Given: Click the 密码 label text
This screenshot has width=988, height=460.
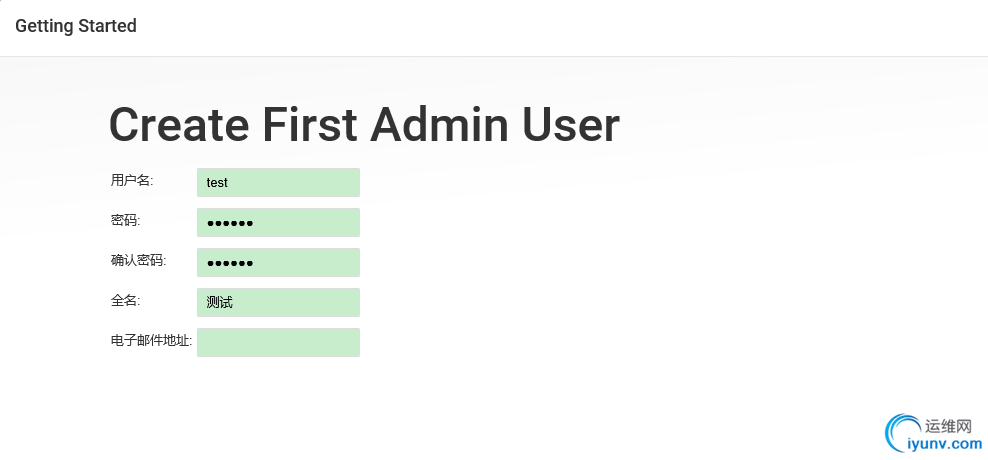Looking at the screenshot, I should (x=125, y=221).
